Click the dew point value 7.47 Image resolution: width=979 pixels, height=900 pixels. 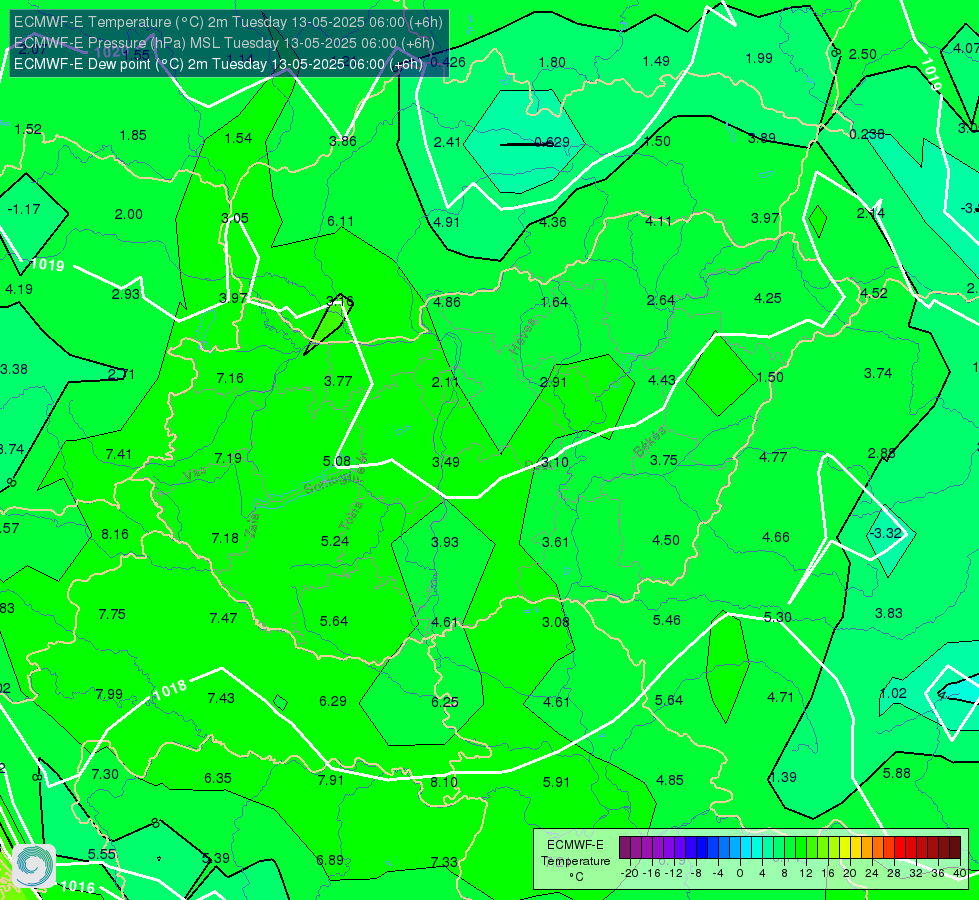click(x=223, y=618)
